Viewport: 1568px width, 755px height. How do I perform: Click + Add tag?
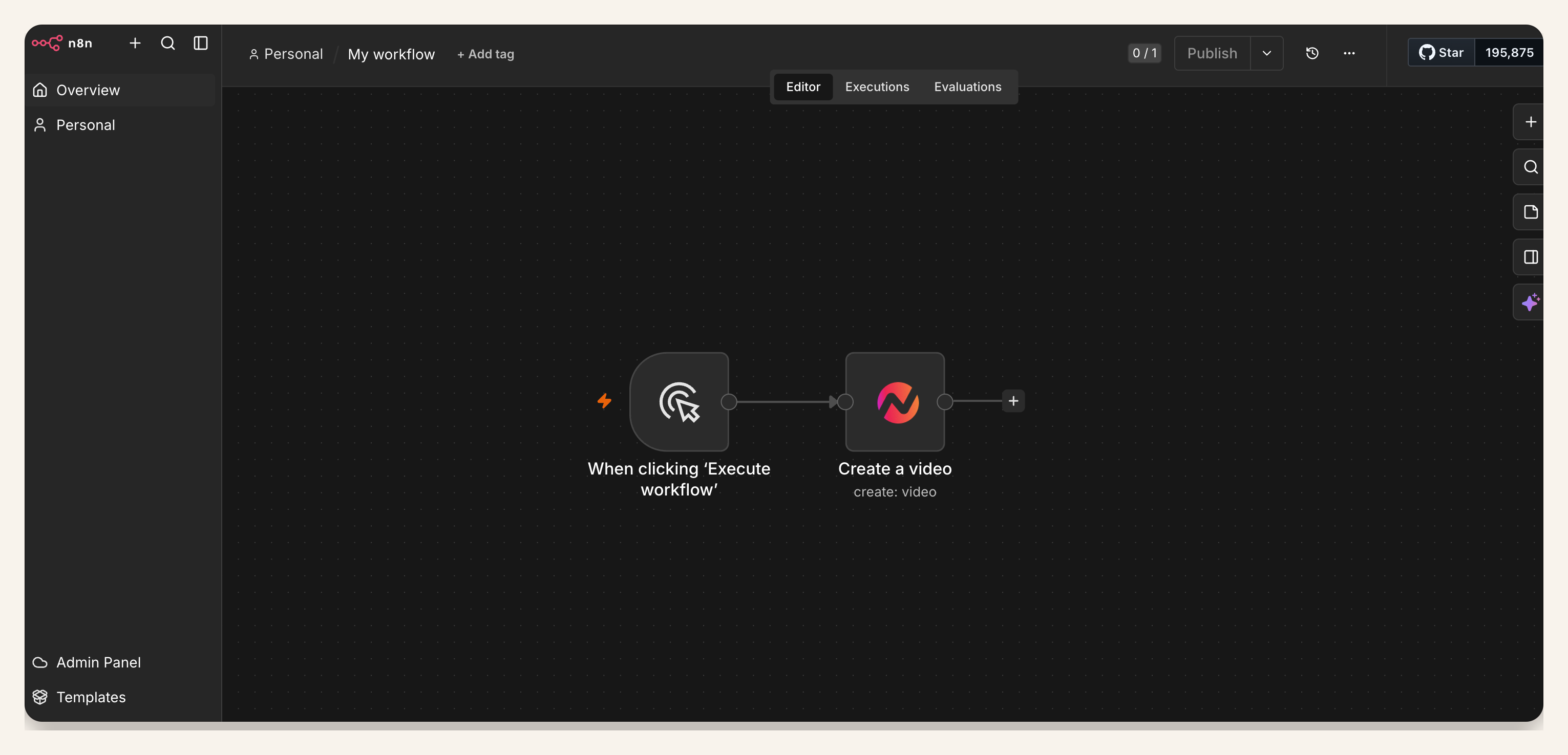pos(485,54)
